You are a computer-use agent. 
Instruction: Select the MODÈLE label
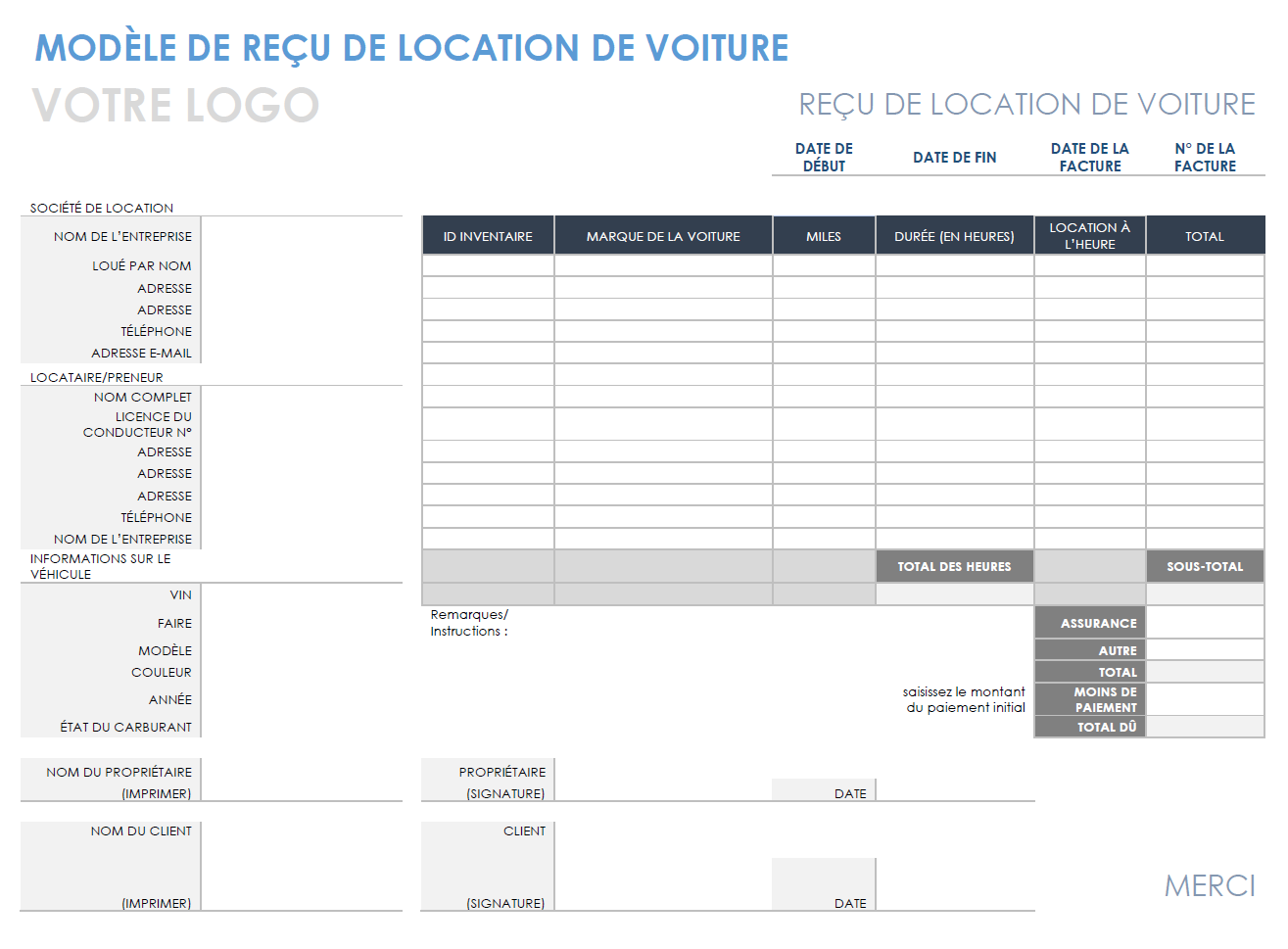[165, 650]
